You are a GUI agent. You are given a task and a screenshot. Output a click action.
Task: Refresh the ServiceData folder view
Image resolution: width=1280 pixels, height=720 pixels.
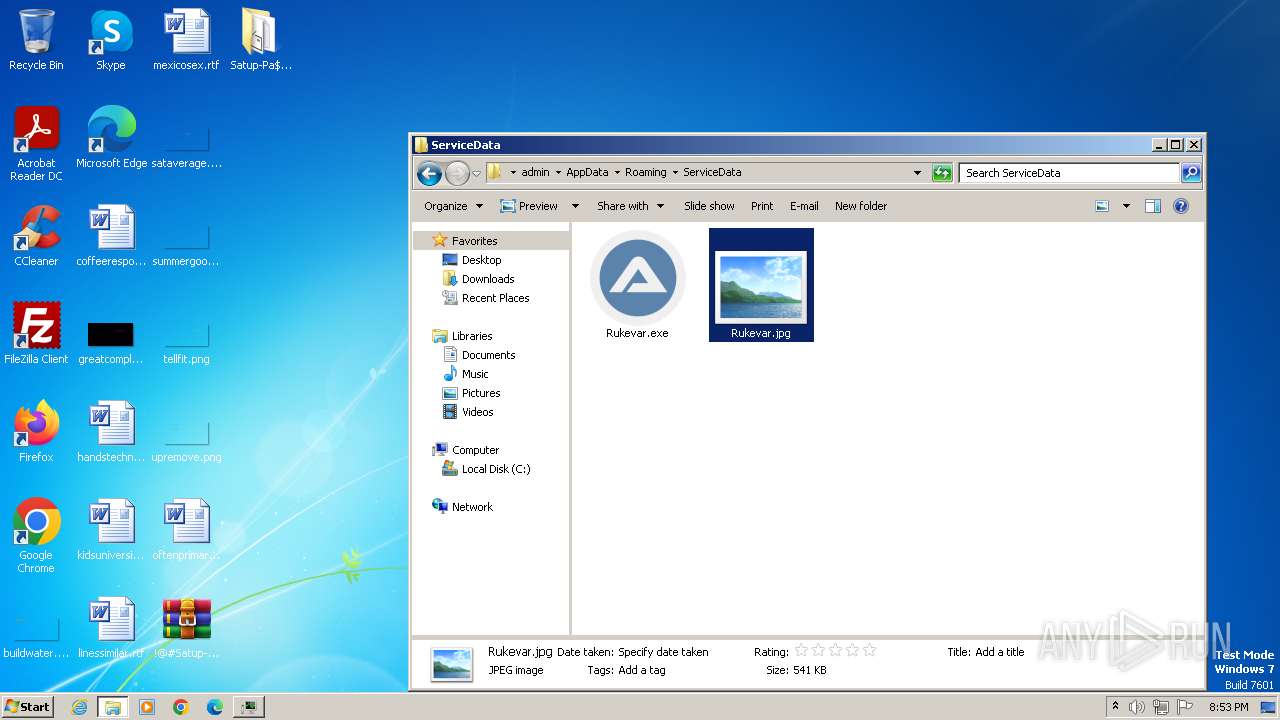(x=942, y=173)
